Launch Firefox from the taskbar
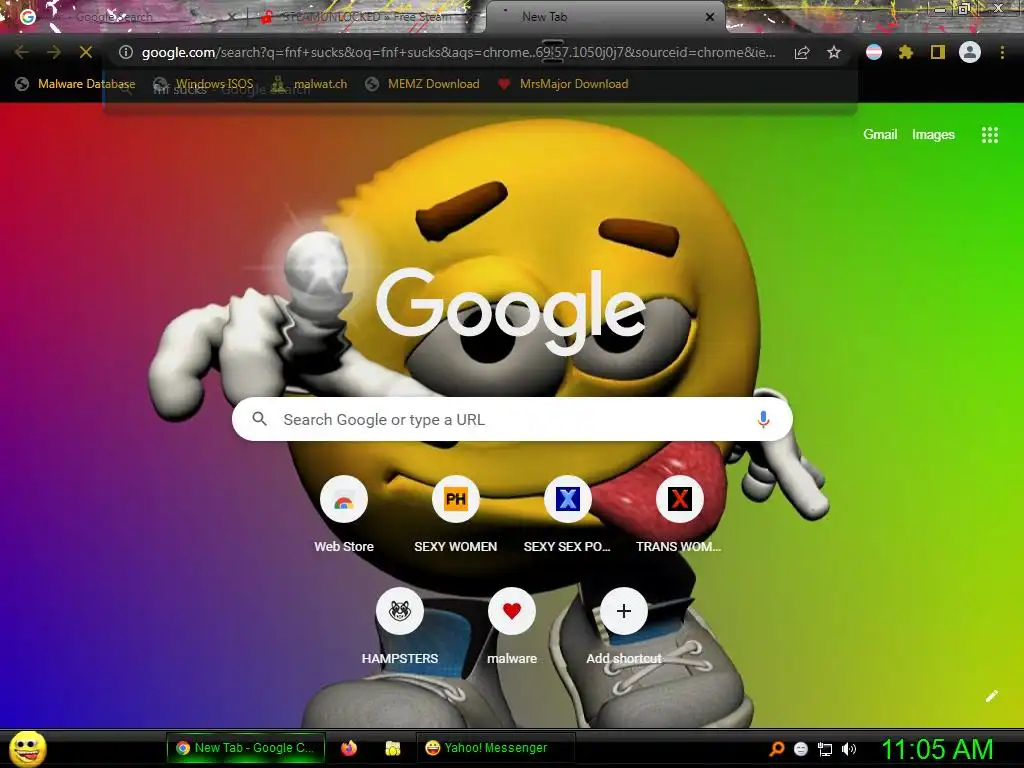1024x768 pixels. click(349, 748)
